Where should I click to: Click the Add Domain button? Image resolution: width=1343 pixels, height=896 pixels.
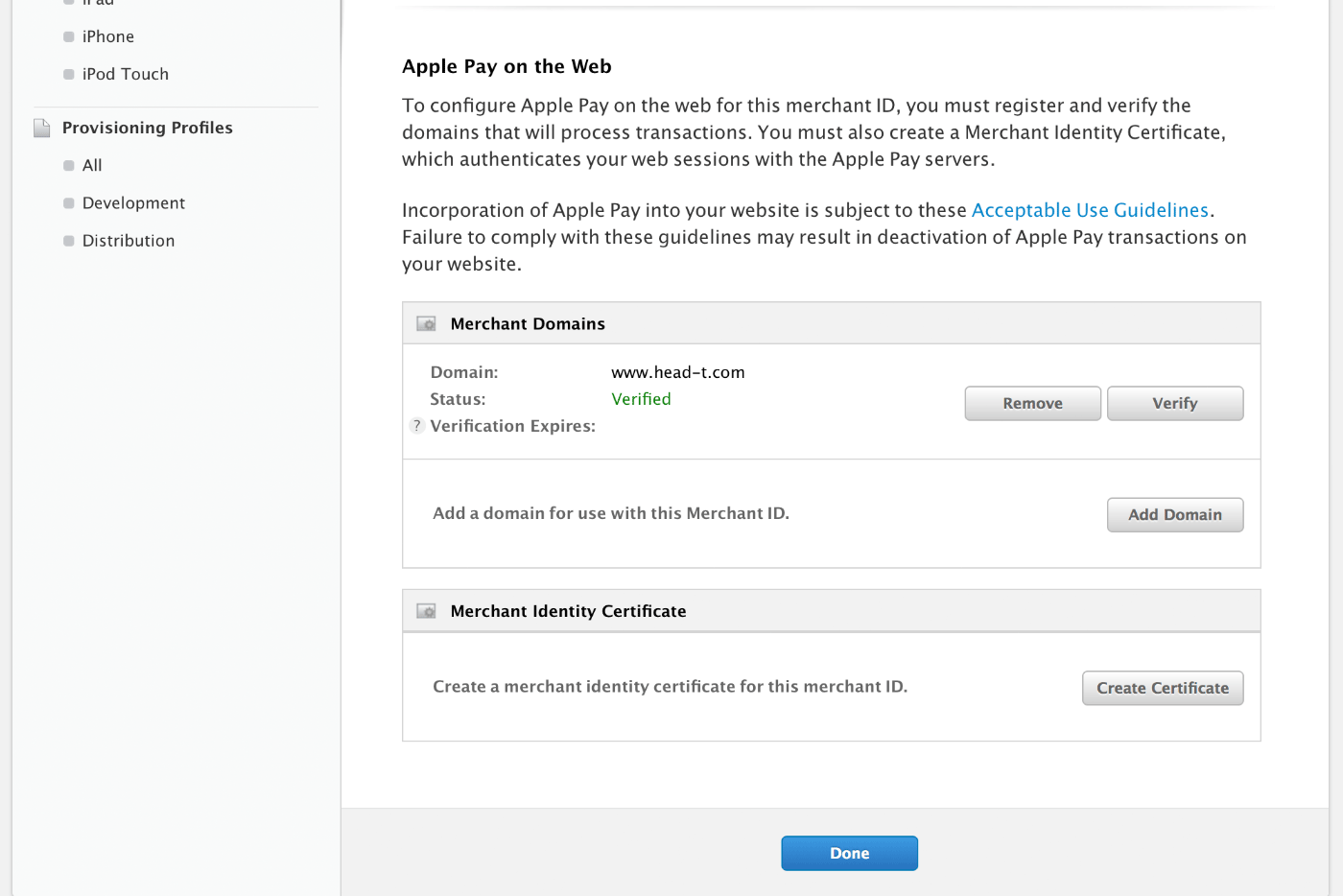[1174, 515]
